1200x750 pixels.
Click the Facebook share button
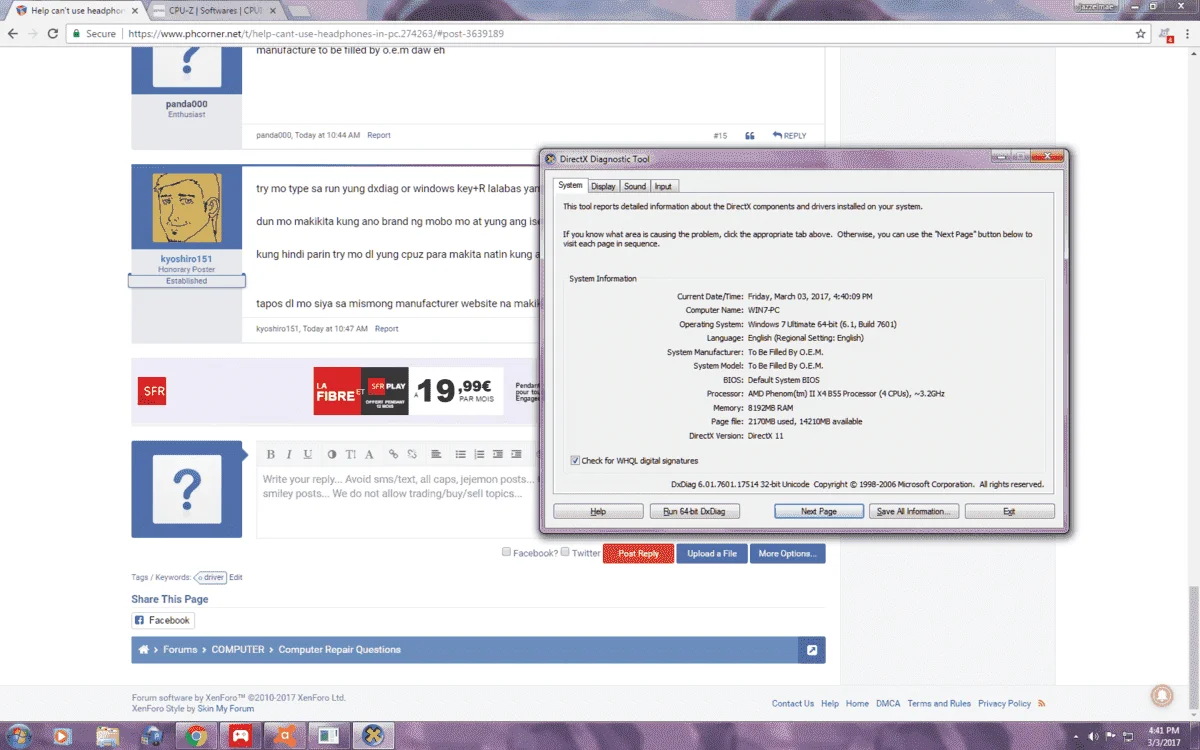(x=162, y=620)
